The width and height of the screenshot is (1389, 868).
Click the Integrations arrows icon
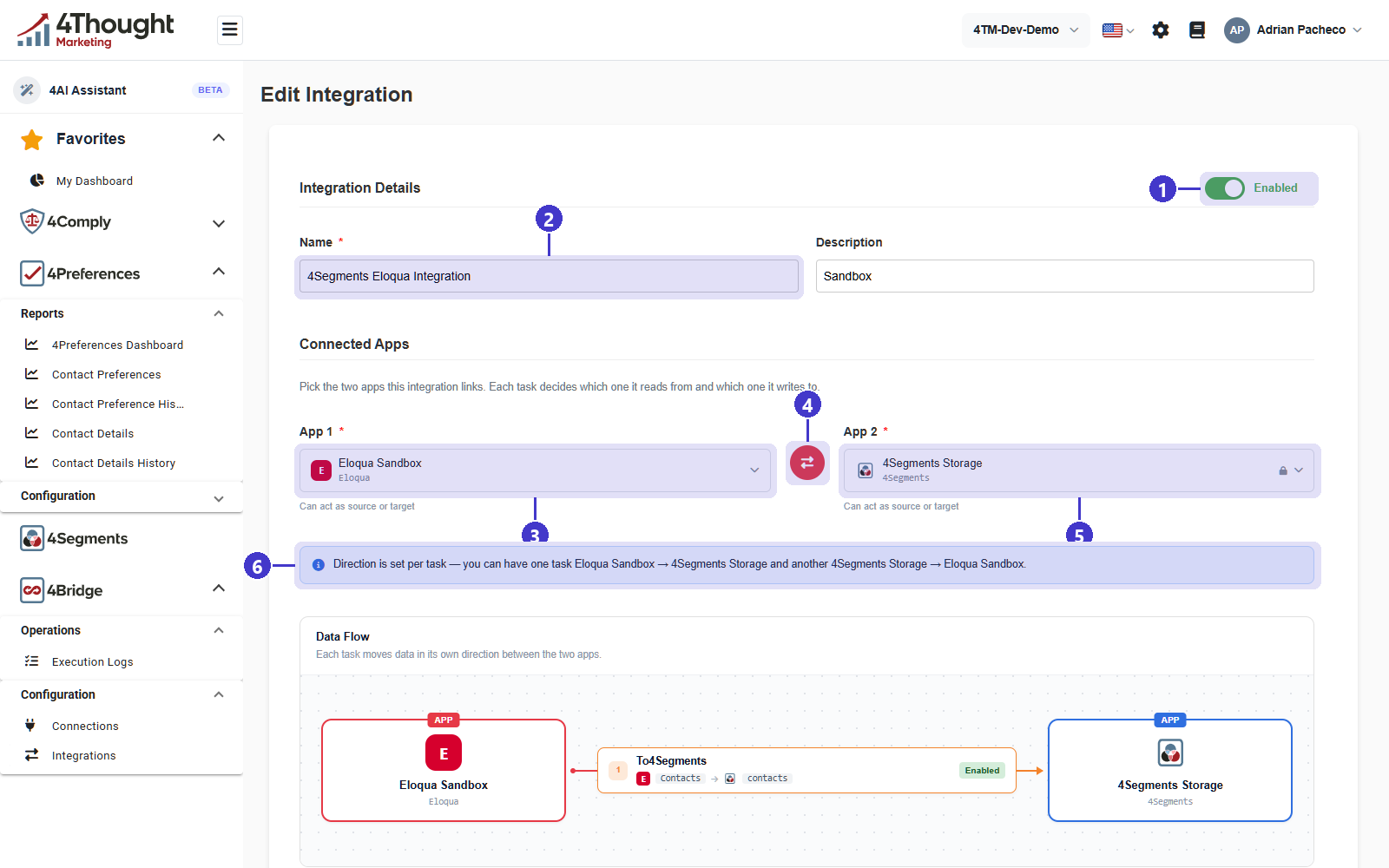(x=31, y=755)
